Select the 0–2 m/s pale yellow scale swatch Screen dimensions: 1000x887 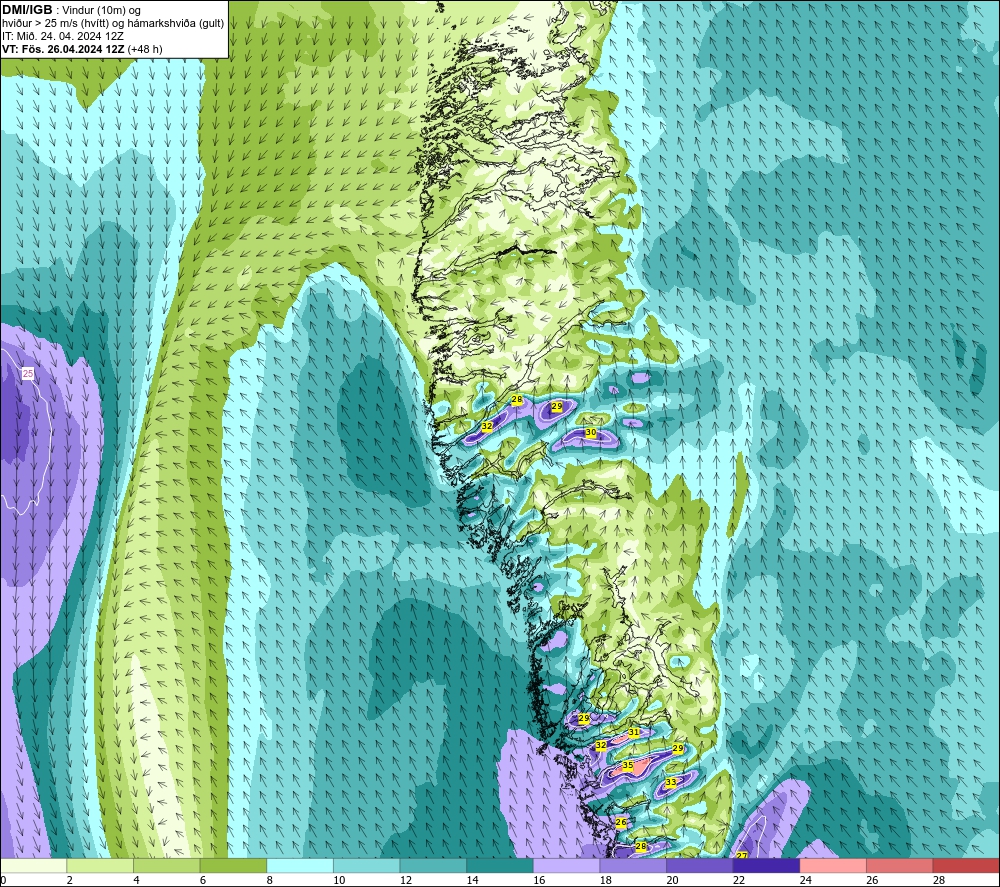tap(33, 865)
